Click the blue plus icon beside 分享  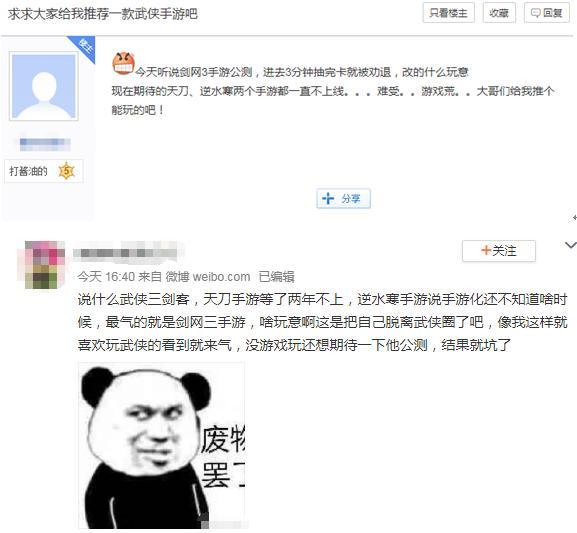point(328,198)
